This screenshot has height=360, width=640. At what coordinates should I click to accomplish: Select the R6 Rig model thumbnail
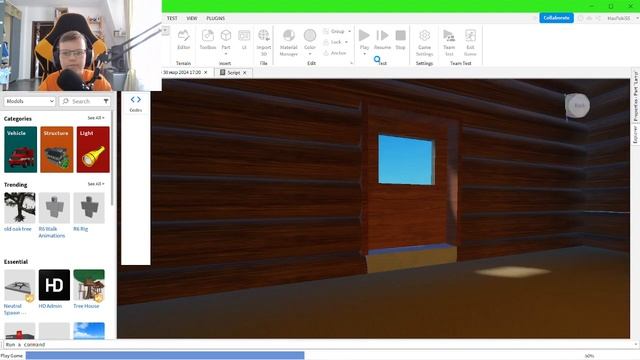click(89, 208)
